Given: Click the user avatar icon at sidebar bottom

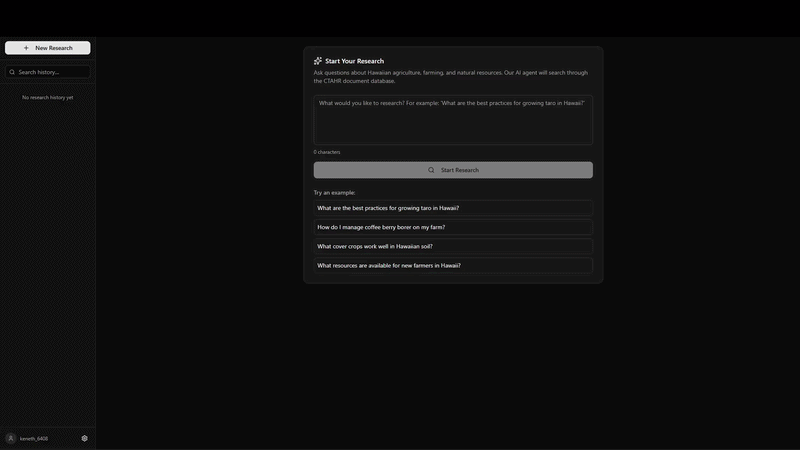Looking at the screenshot, I should tap(11, 438).
